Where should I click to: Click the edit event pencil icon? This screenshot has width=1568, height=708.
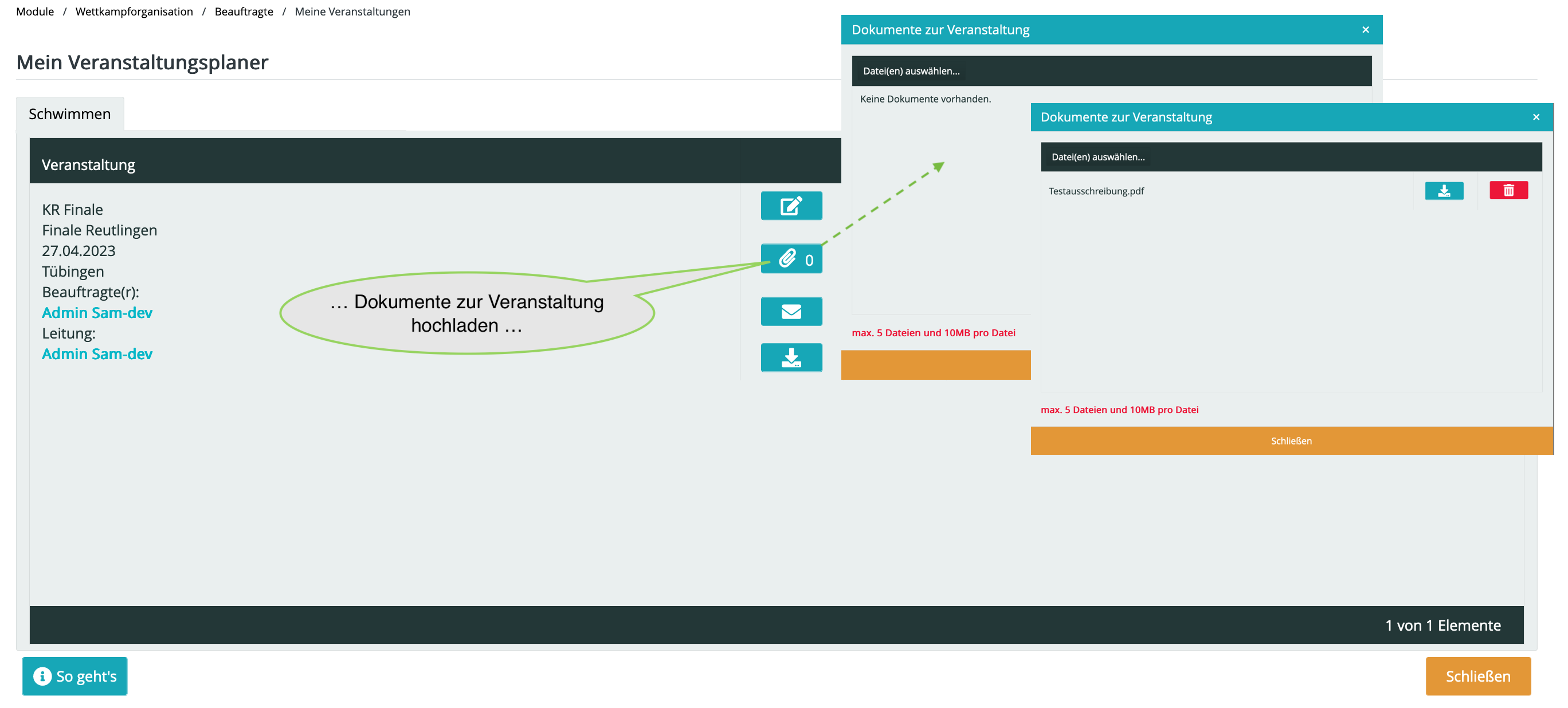click(791, 206)
